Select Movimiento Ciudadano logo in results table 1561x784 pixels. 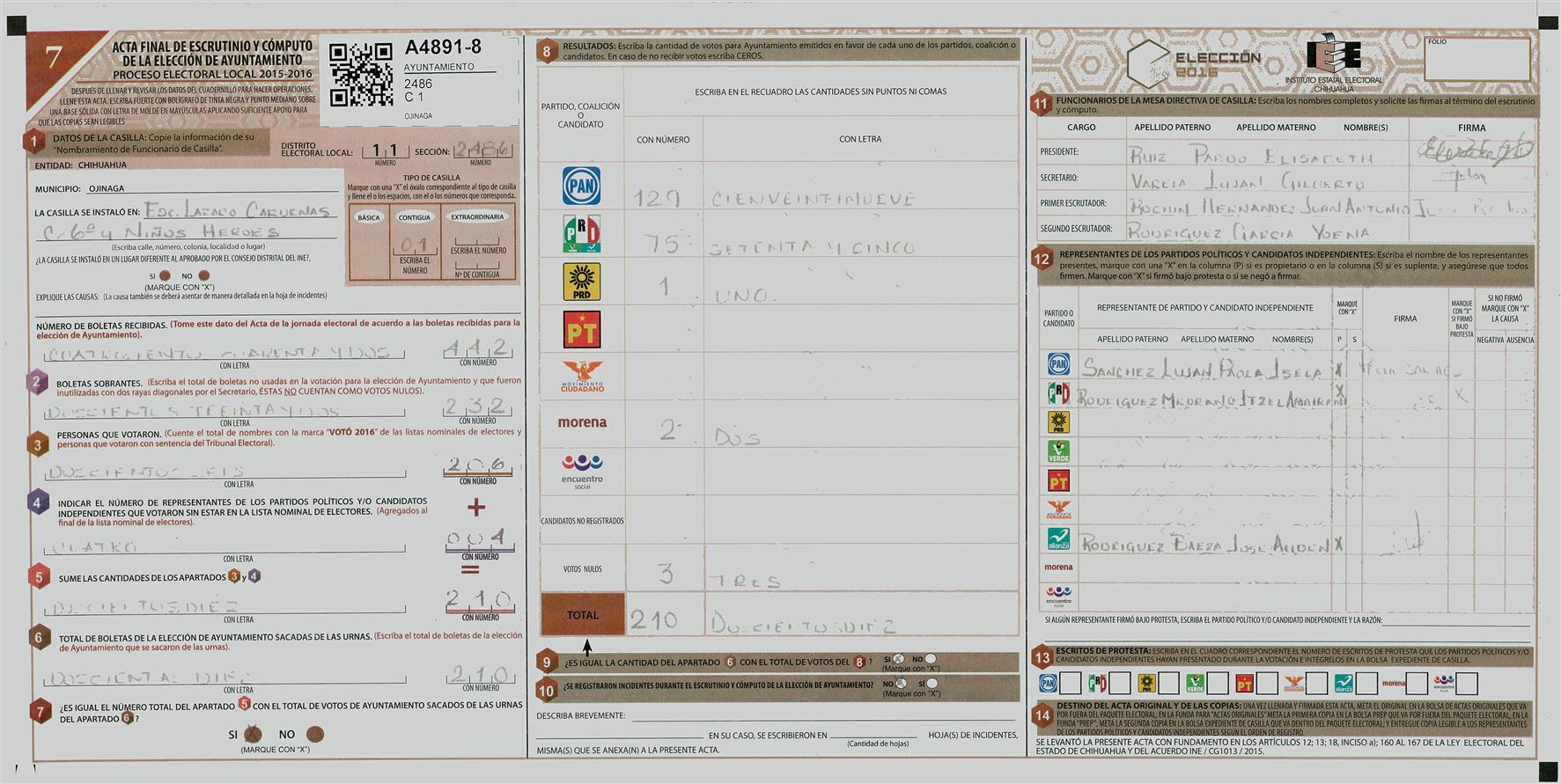pyautogui.click(x=582, y=376)
